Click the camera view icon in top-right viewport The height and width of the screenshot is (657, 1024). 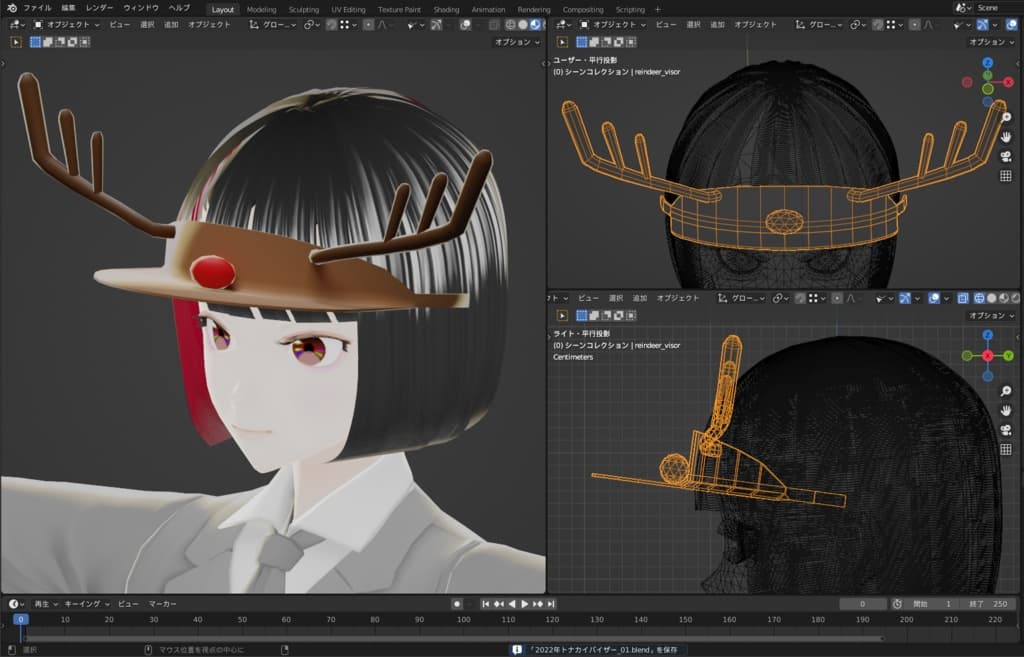pyautogui.click(x=1006, y=156)
